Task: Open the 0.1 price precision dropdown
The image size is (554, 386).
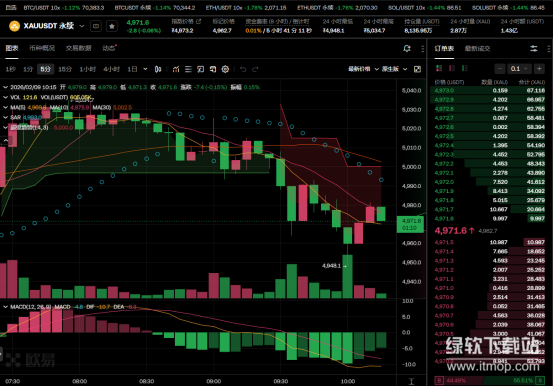Action: (519, 69)
